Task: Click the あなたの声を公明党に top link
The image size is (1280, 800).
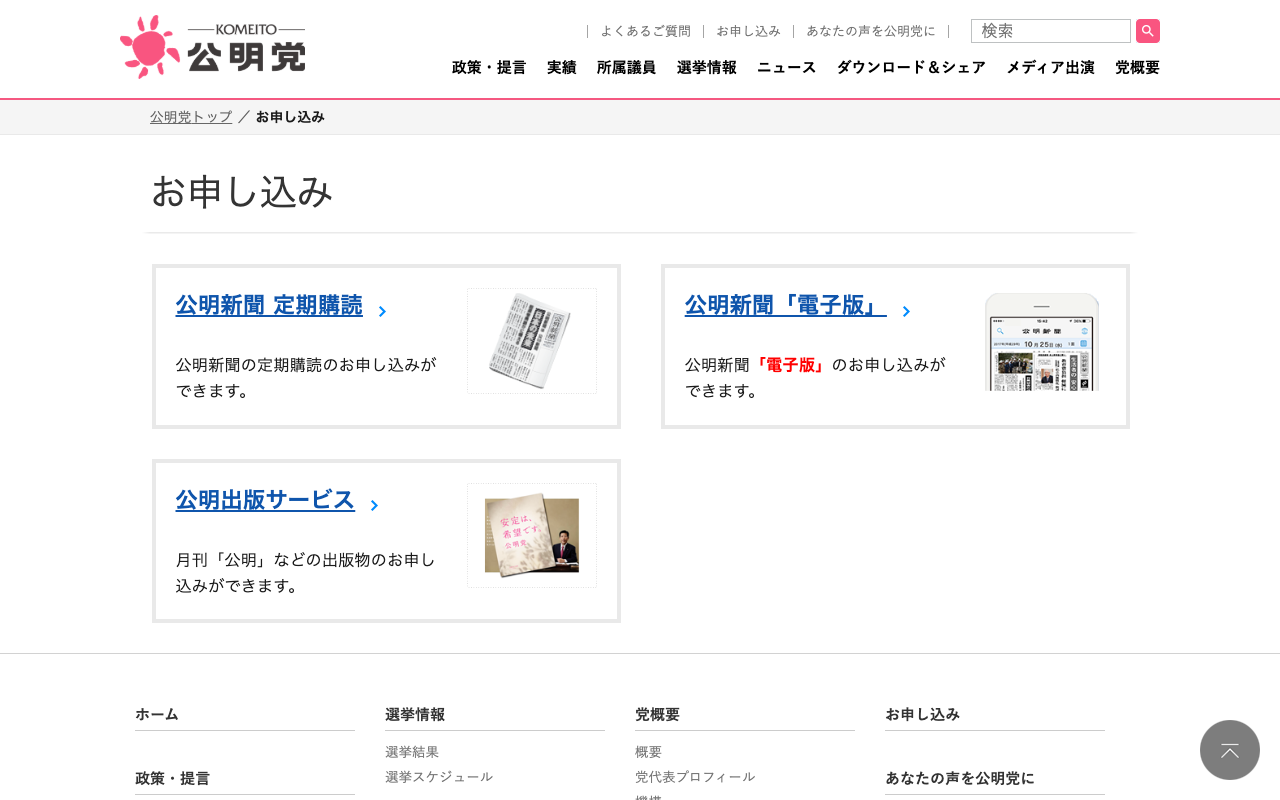Action: point(871,31)
